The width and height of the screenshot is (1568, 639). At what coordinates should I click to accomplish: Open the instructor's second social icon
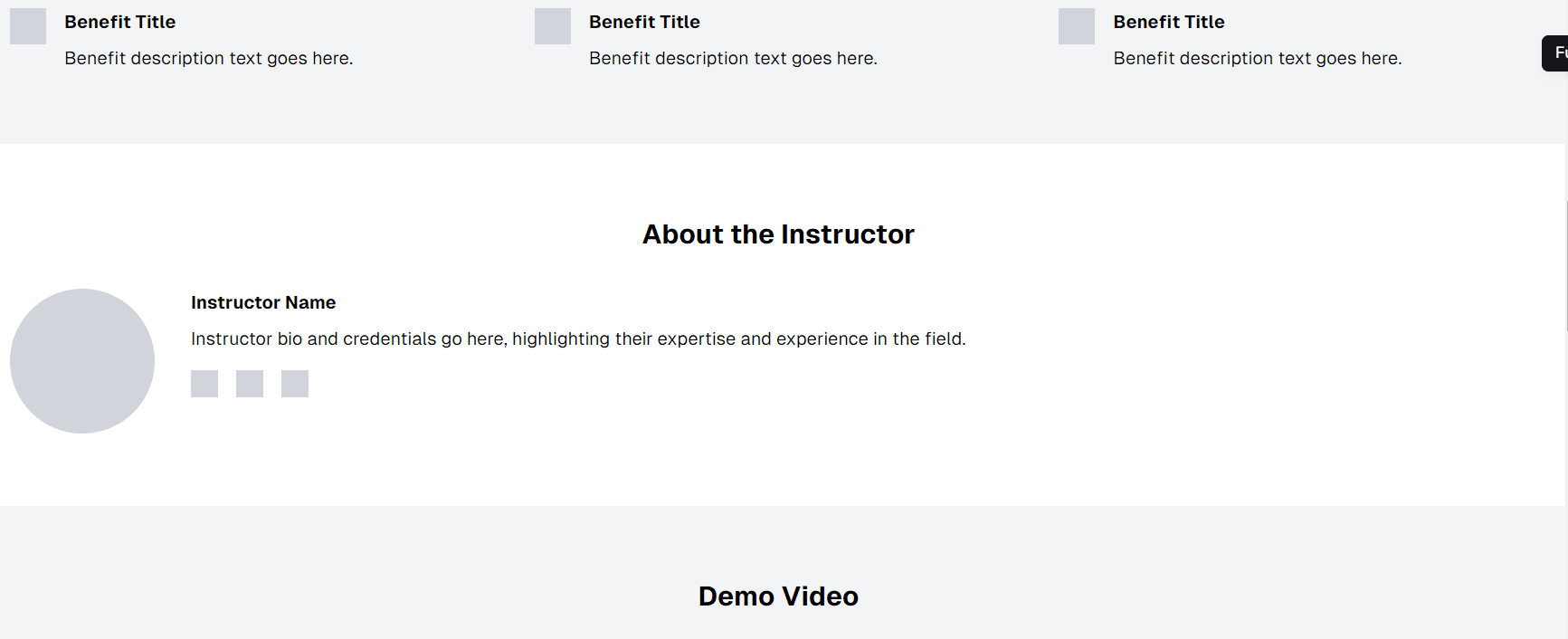(x=250, y=384)
